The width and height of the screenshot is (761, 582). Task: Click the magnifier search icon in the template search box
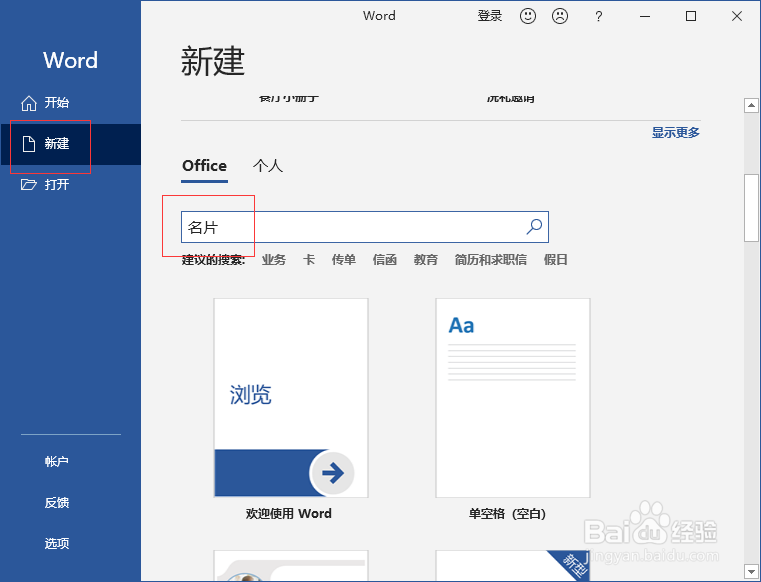coord(534,226)
